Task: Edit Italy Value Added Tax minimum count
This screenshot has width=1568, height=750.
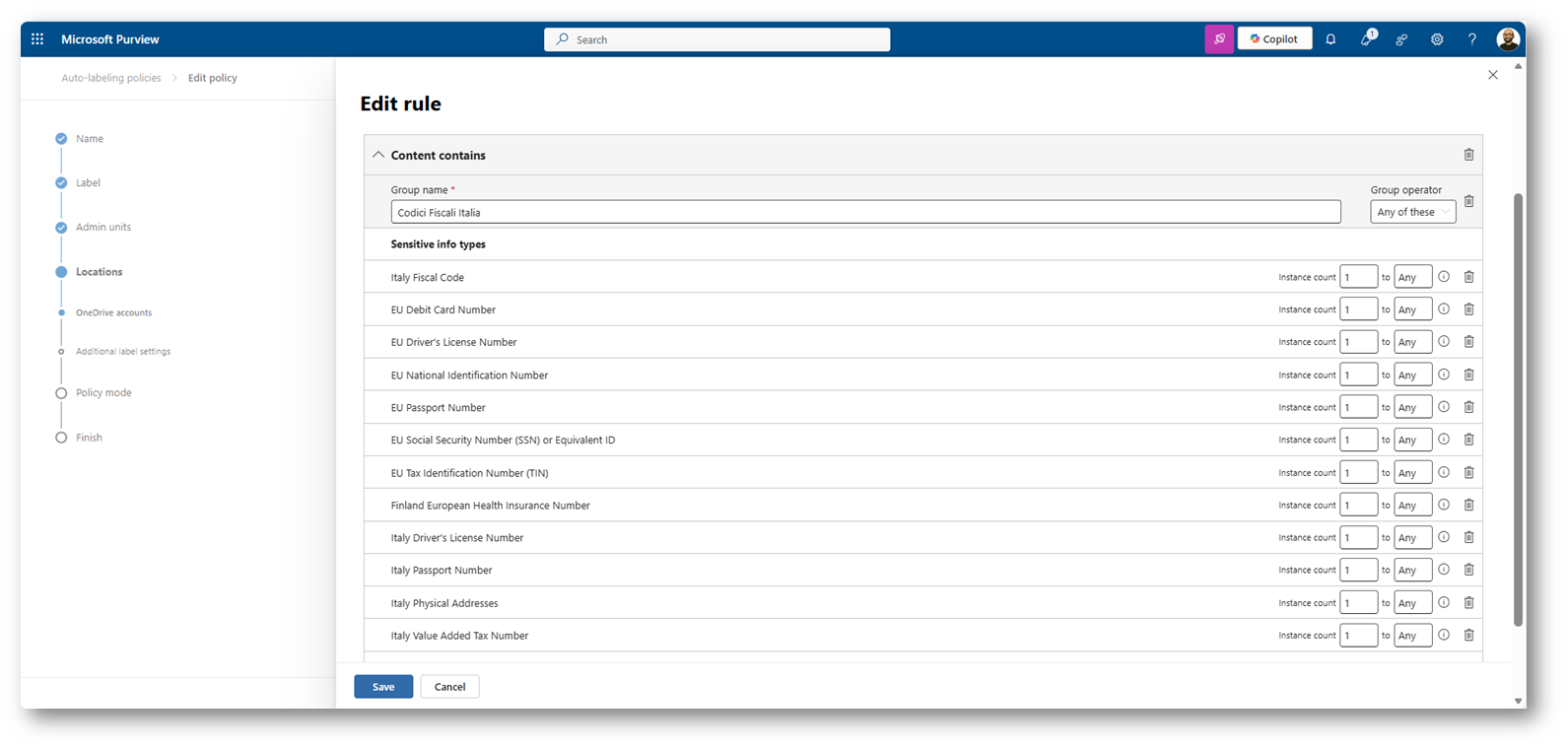Action: pos(1358,635)
